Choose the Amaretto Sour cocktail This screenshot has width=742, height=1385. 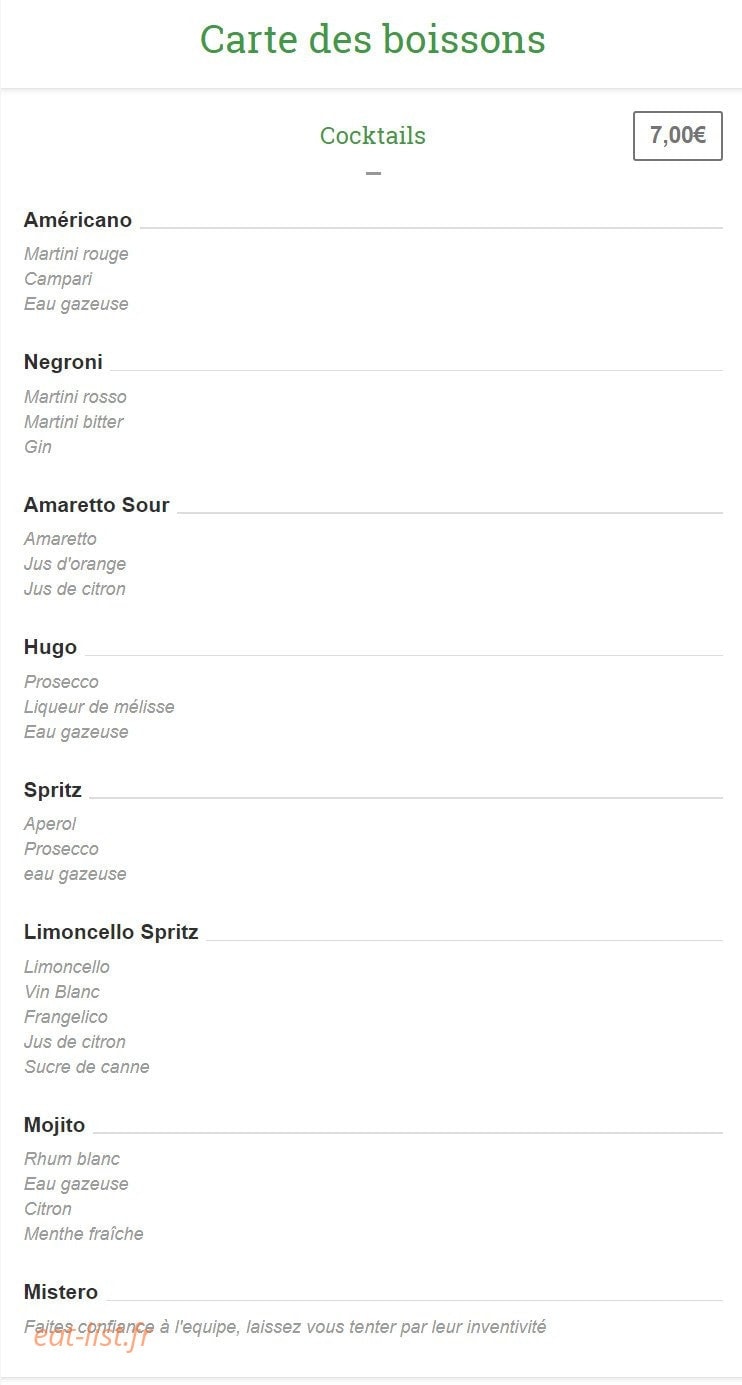coord(97,505)
